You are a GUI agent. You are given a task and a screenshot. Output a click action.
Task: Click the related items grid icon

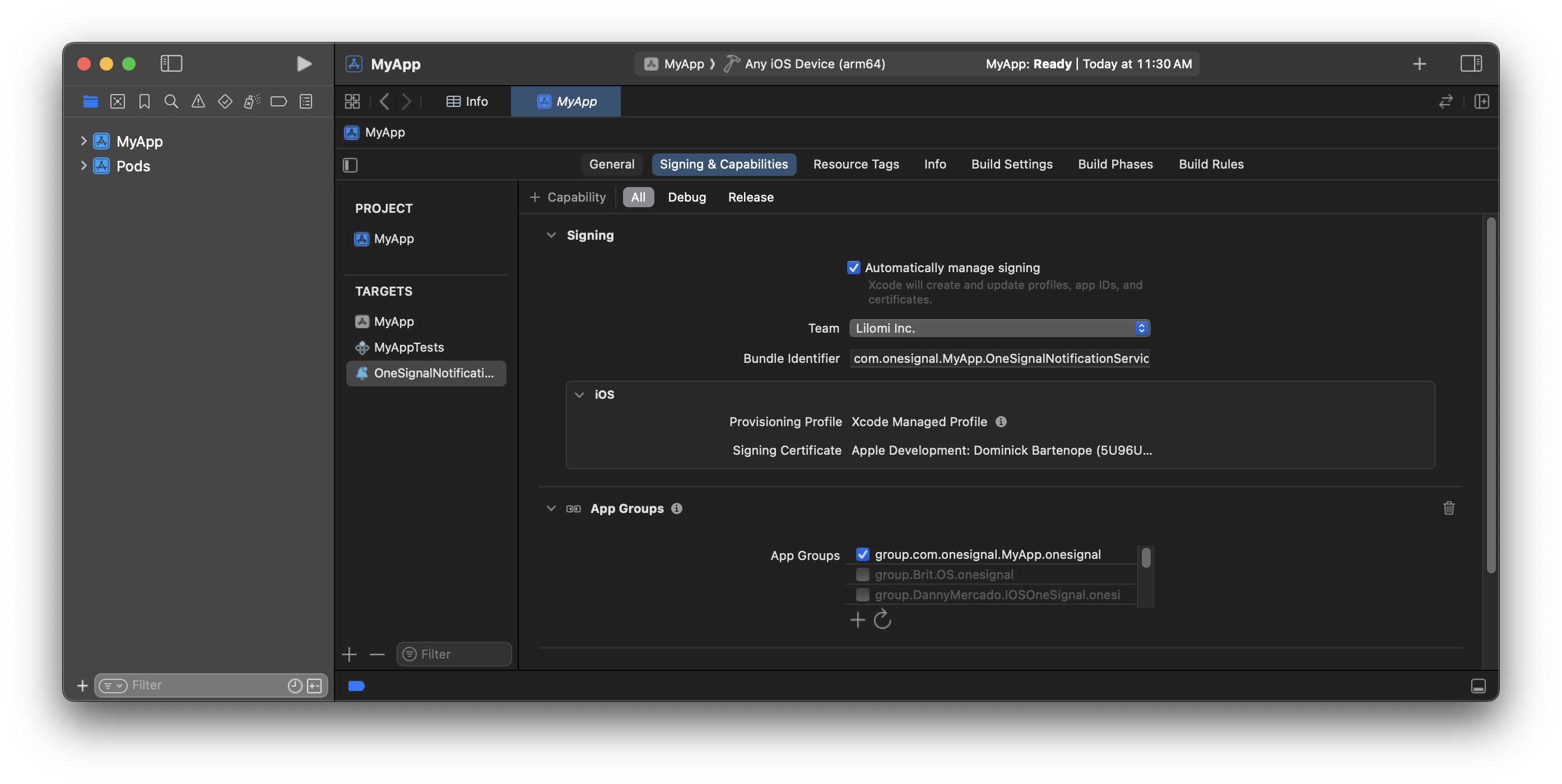tap(352, 101)
